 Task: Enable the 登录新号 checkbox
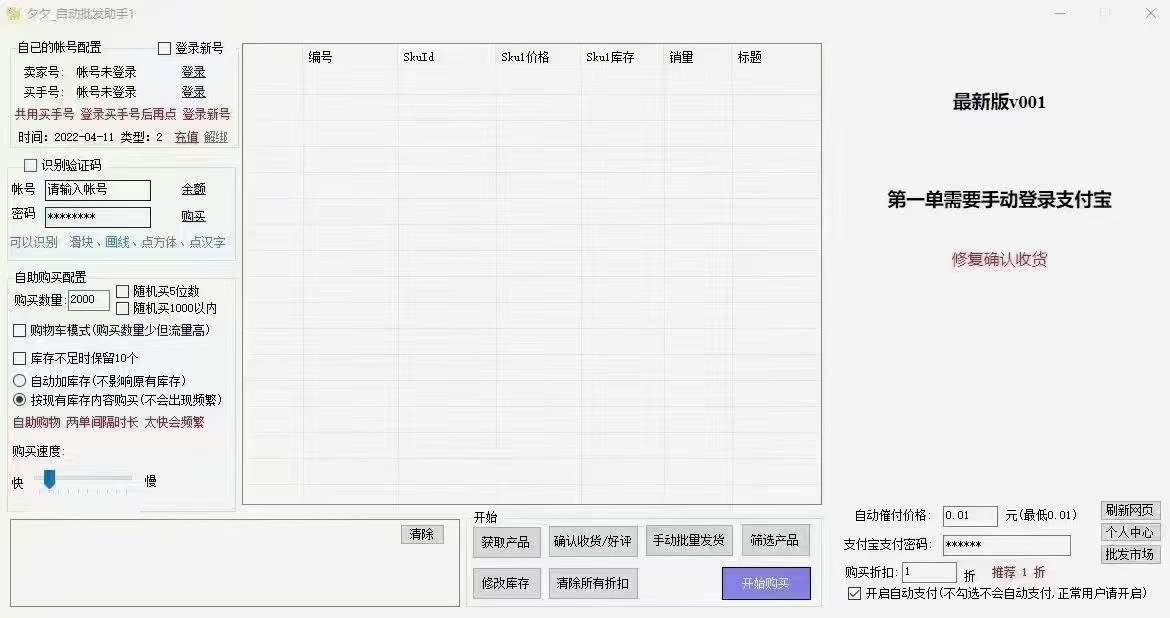(x=164, y=47)
